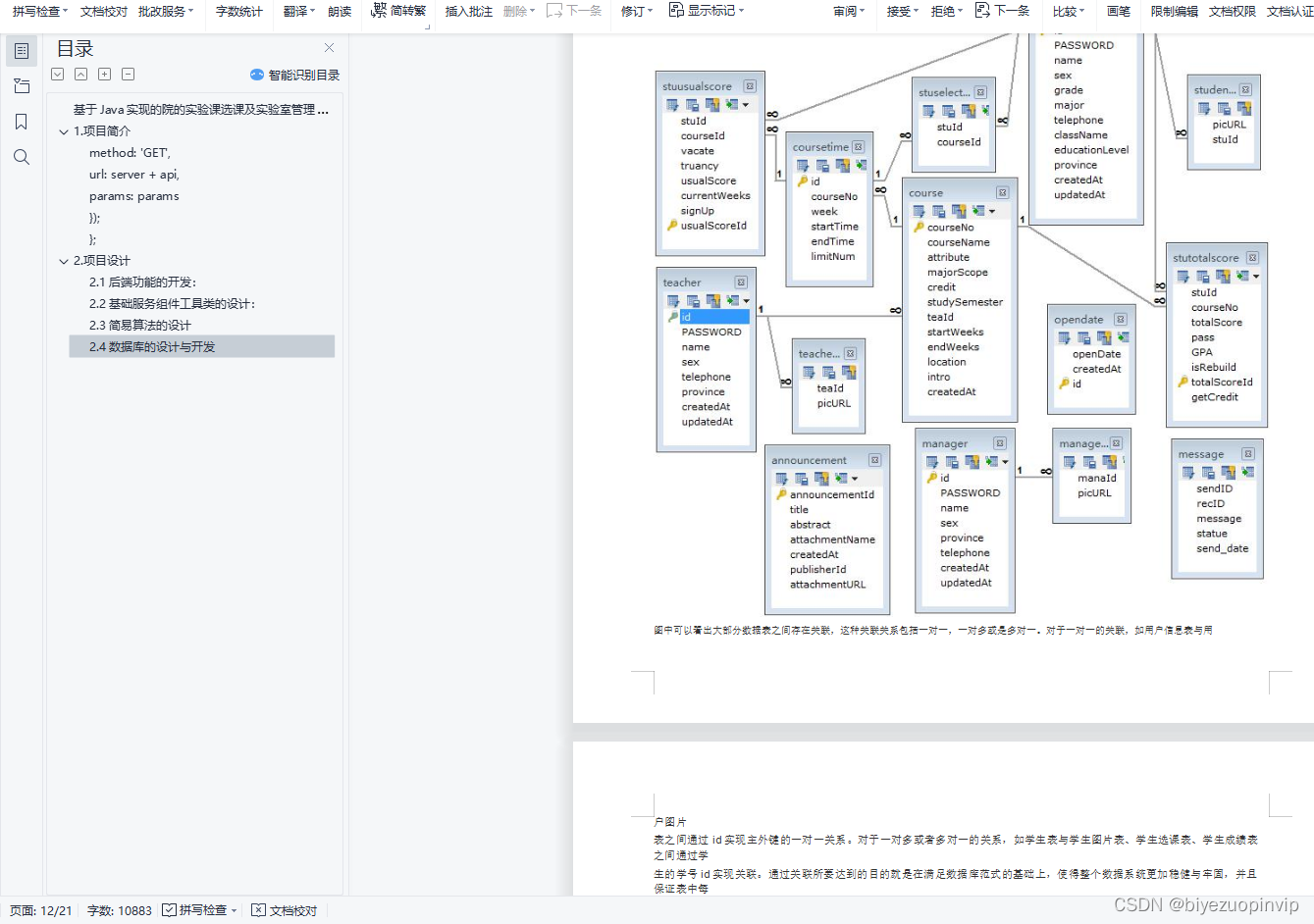This screenshot has width=1314, height=924.
Task: Click 画笔 pen tool
Action: (x=1119, y=11)
